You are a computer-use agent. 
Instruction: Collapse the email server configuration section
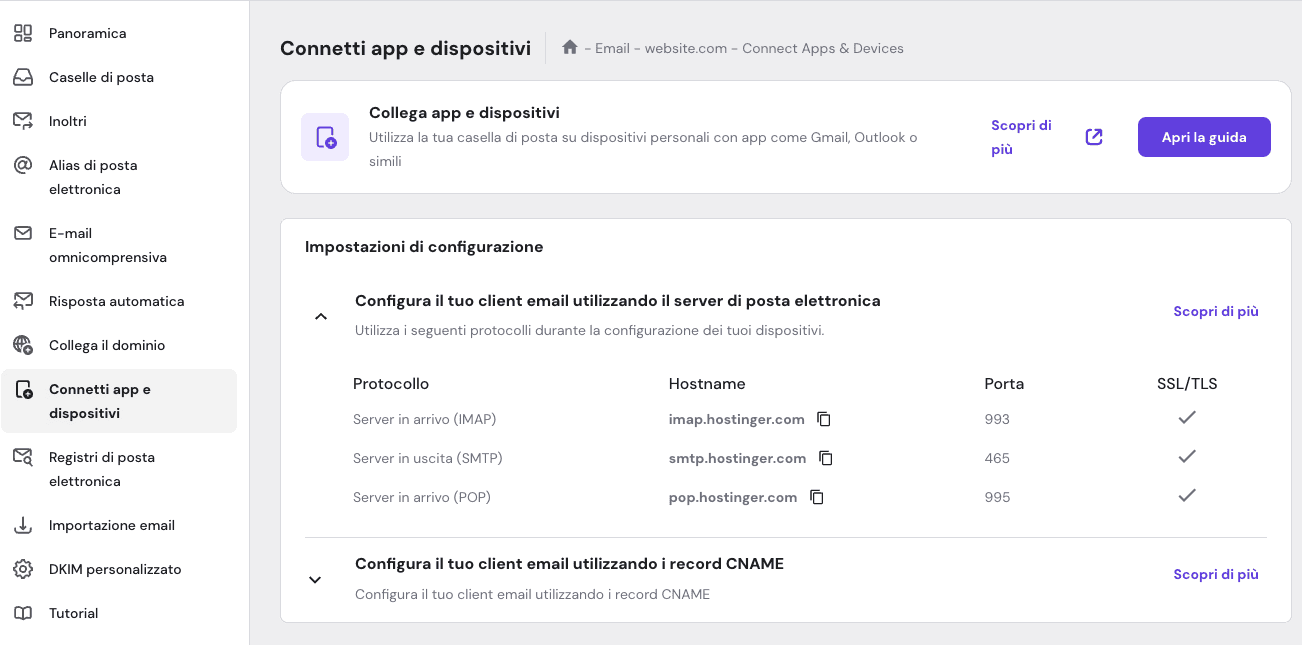(x=321, y=315)
